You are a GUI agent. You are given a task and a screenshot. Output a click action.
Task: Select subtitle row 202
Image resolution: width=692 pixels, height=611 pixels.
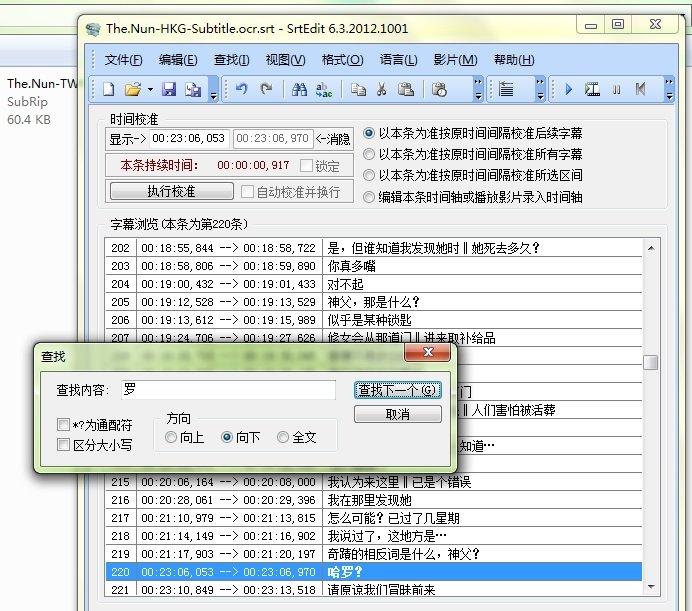click(373, 248)
